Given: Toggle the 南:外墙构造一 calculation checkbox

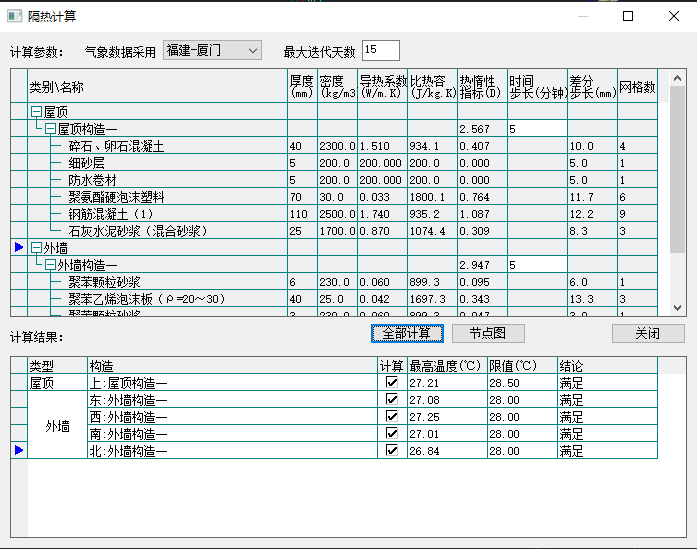Looking at the screenshot, I should point(392,434).
